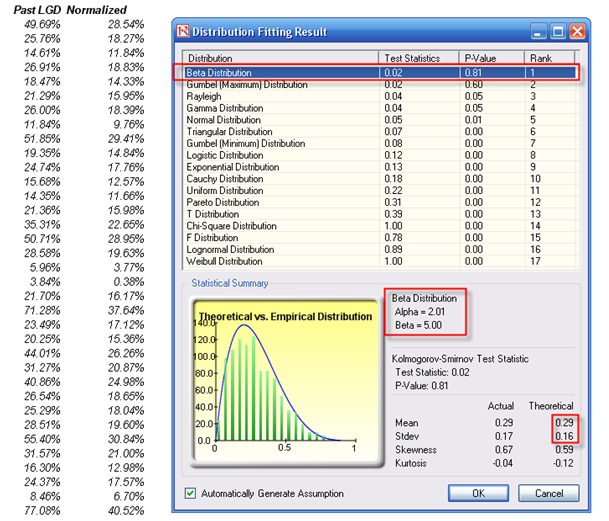Viewport: 609px width, 521px height.
Task: Select the Uniform Distribution row
Action: 381,190
